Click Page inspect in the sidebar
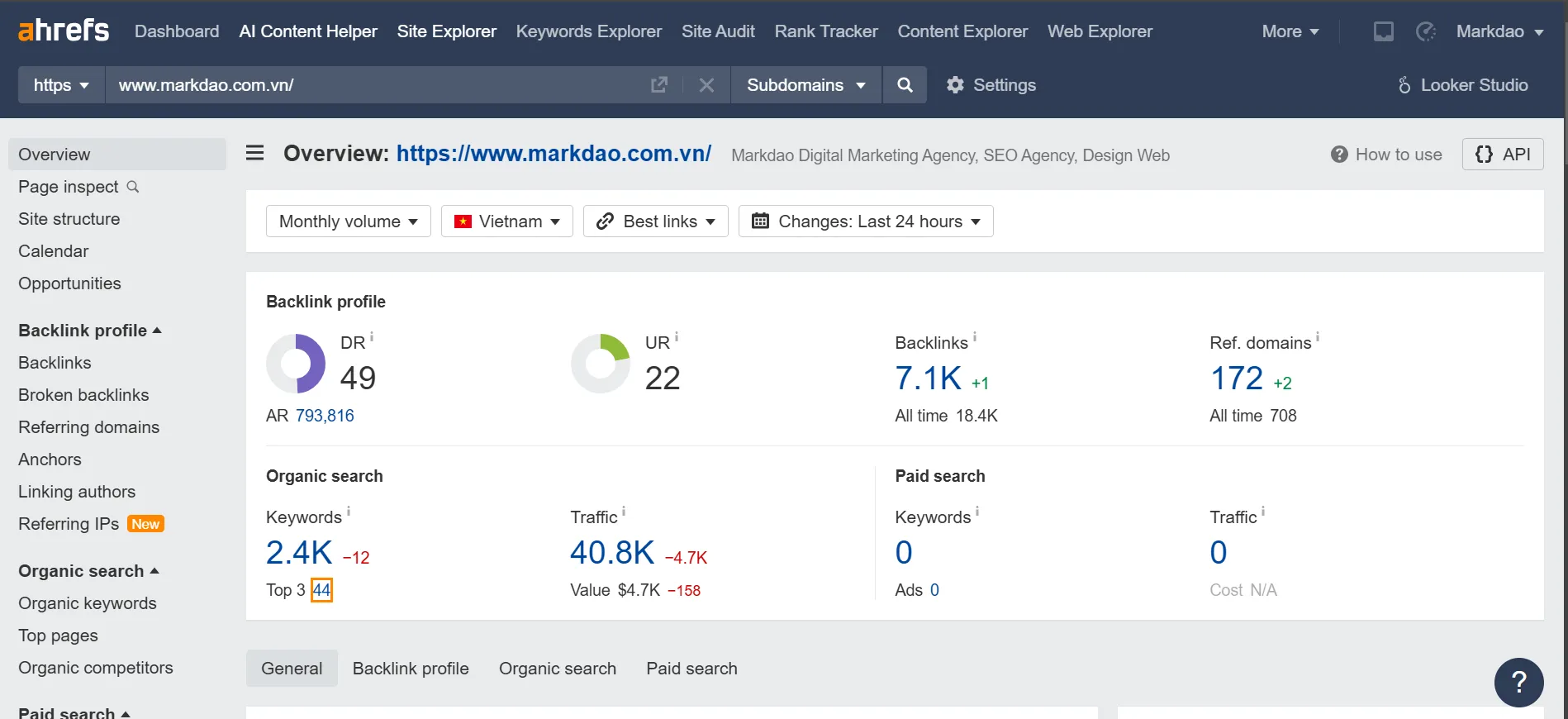The width and height of the screenshot is (1568, 719). pyautogui.click(x=78, y=187)
